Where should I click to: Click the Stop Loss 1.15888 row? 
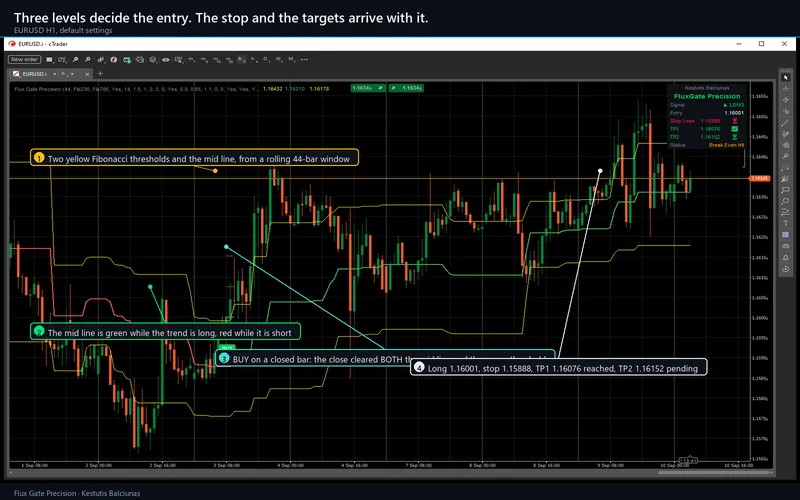707,121
